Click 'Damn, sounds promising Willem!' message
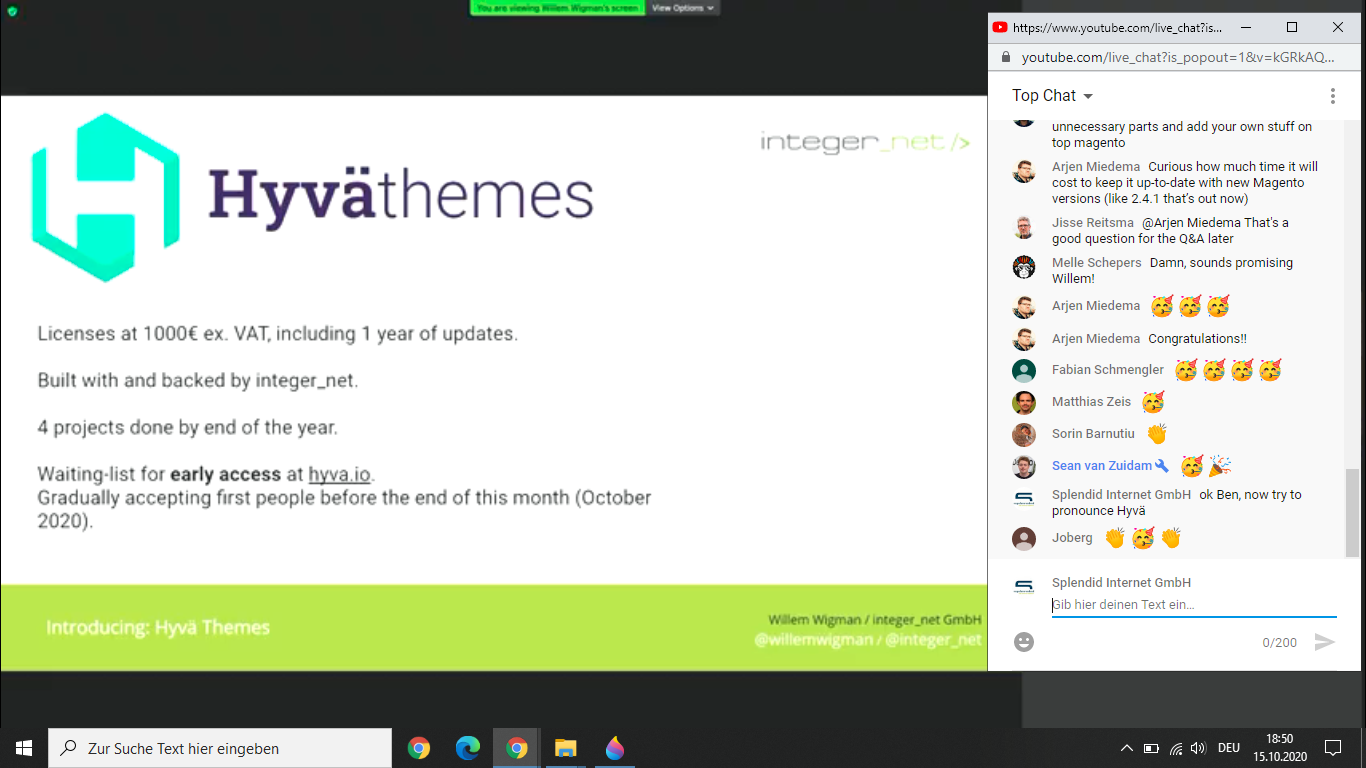1366x768 pixels. click(1172, 271)
